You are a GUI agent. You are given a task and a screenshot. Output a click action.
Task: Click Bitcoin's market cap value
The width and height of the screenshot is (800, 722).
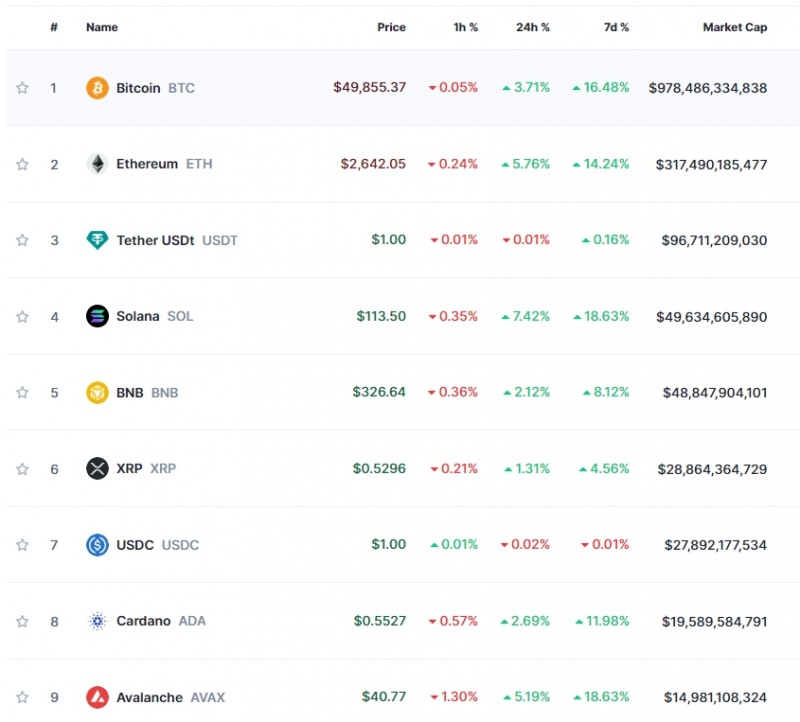tap(707, 88)
